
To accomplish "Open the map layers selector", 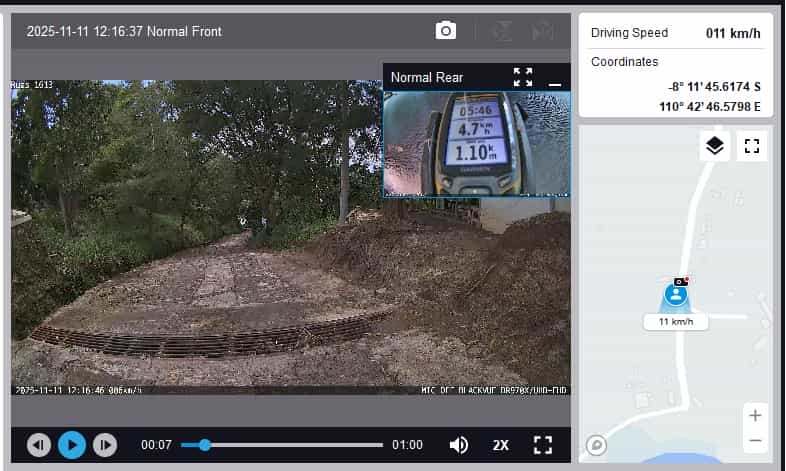I will (714, 146).
